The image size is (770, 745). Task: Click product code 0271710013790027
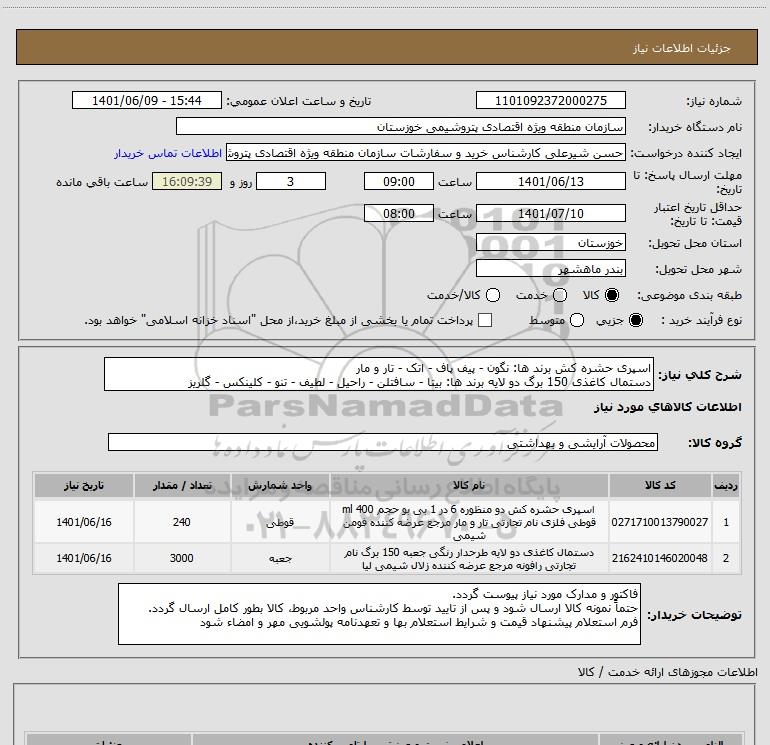click(x=660, y=522)
